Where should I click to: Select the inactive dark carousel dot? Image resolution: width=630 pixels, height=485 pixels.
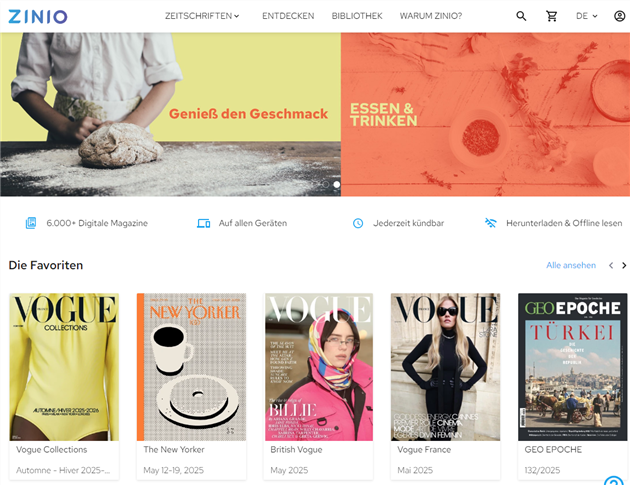point(325,184)
